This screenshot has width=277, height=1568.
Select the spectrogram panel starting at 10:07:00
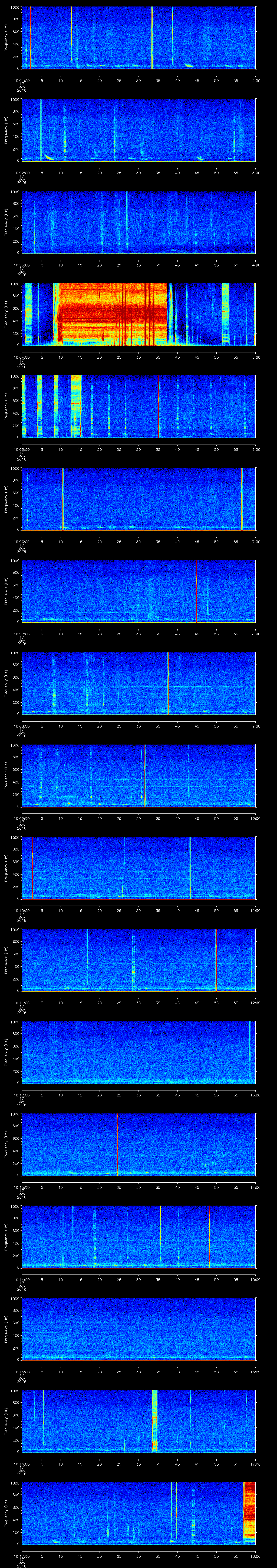point(139,590)
